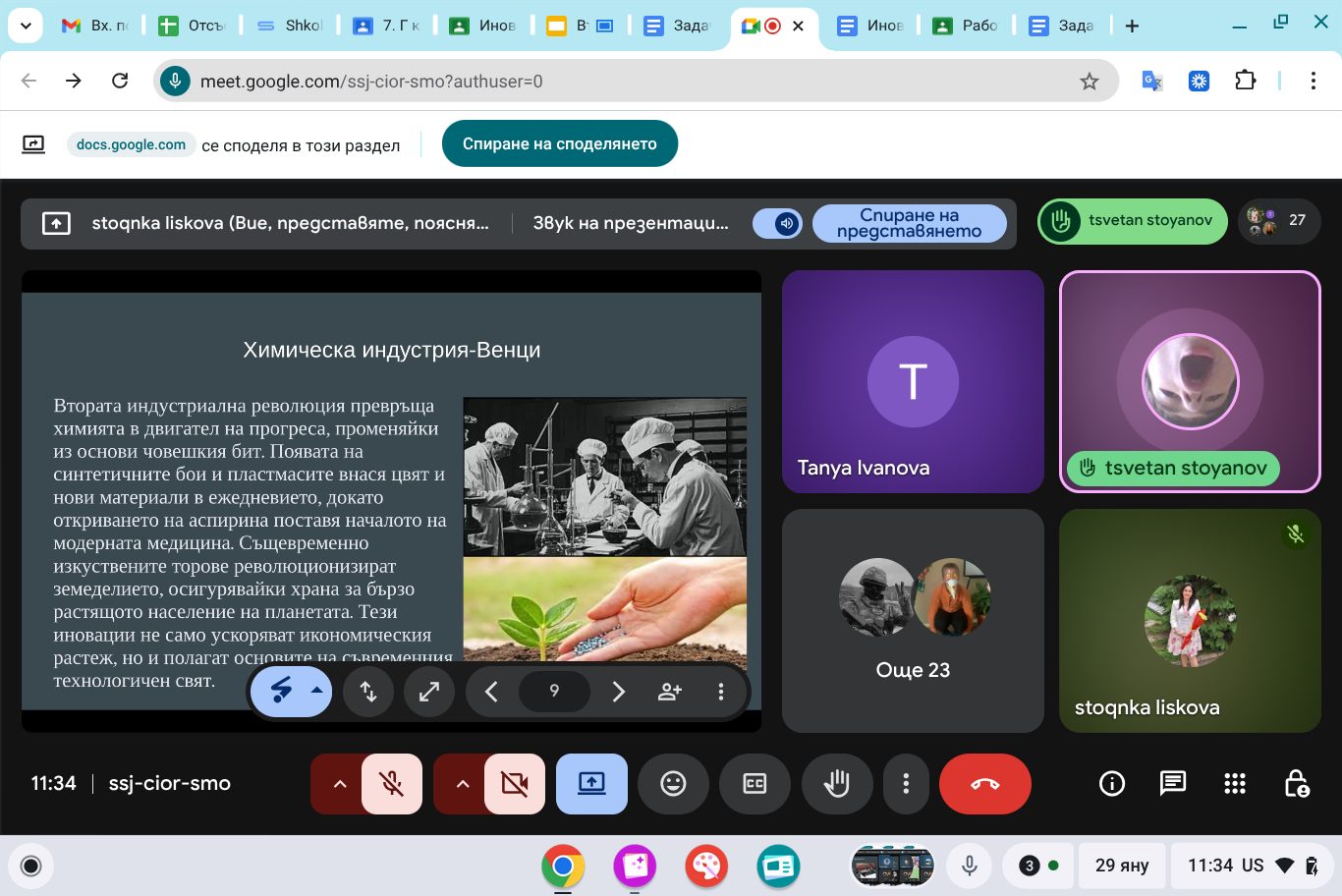Open host controls lock icon
Image resolution: width=1342 pixels, height=896 pixels.
(1297, 783)
